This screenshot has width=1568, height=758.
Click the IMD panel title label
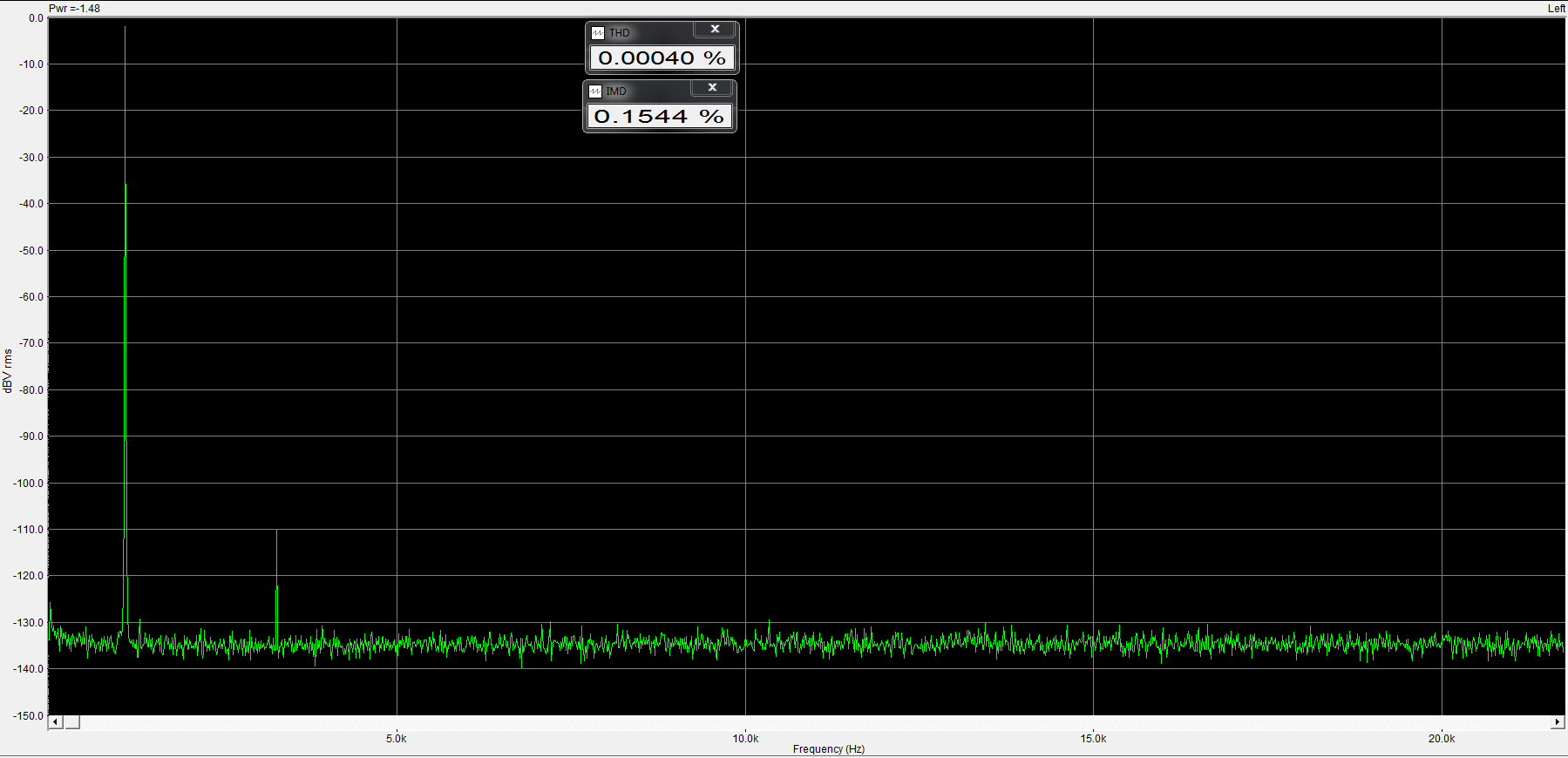616,91
